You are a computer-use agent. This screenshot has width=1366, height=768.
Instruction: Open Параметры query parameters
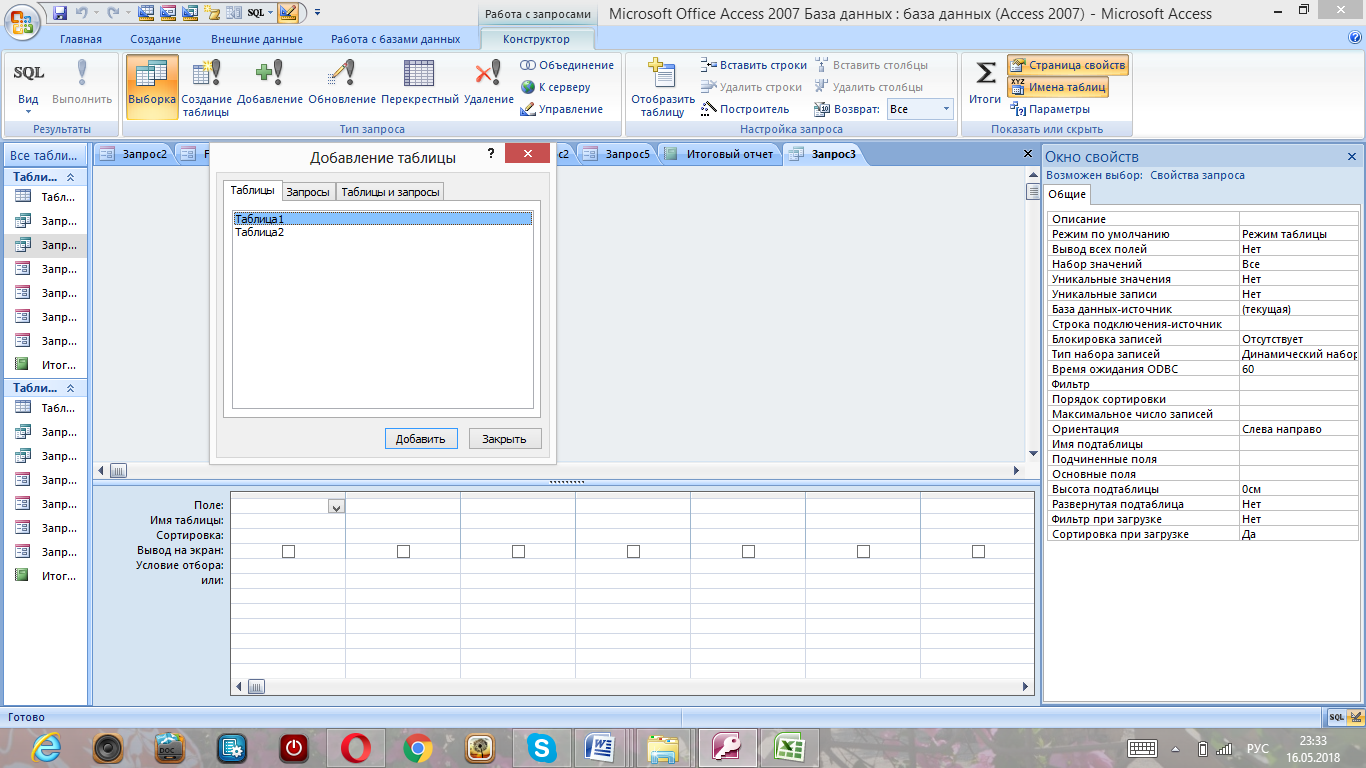pos(1050,109)
